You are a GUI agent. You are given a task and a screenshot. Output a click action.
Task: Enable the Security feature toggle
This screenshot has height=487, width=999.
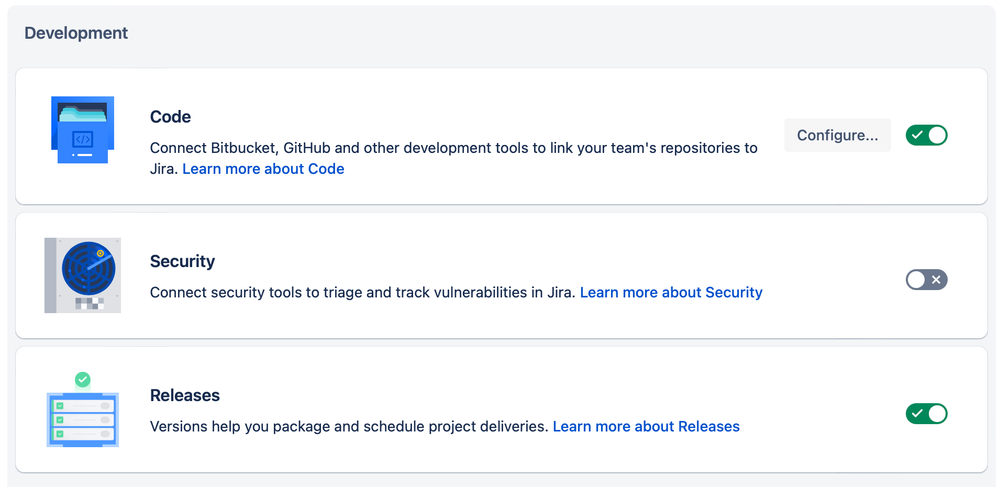tap(926, 280)
